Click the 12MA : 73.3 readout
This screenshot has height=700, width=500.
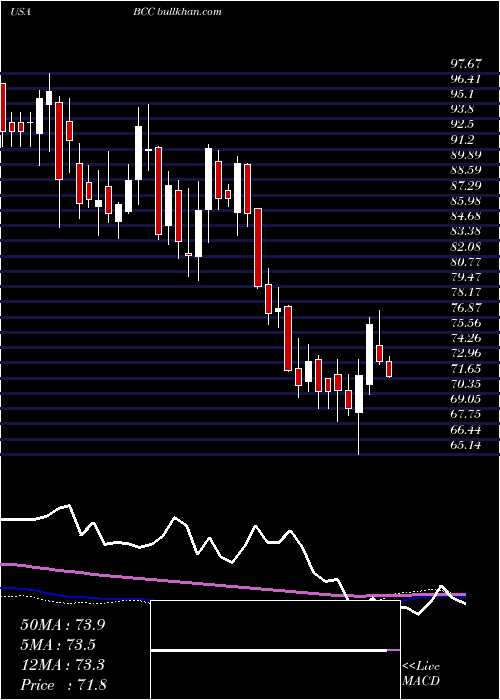pos(62,665)
